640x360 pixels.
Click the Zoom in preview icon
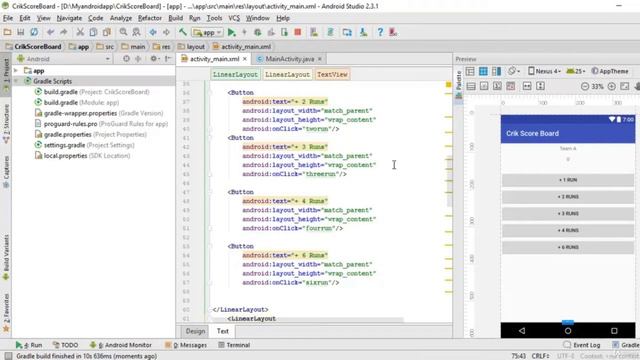[611, 86]
